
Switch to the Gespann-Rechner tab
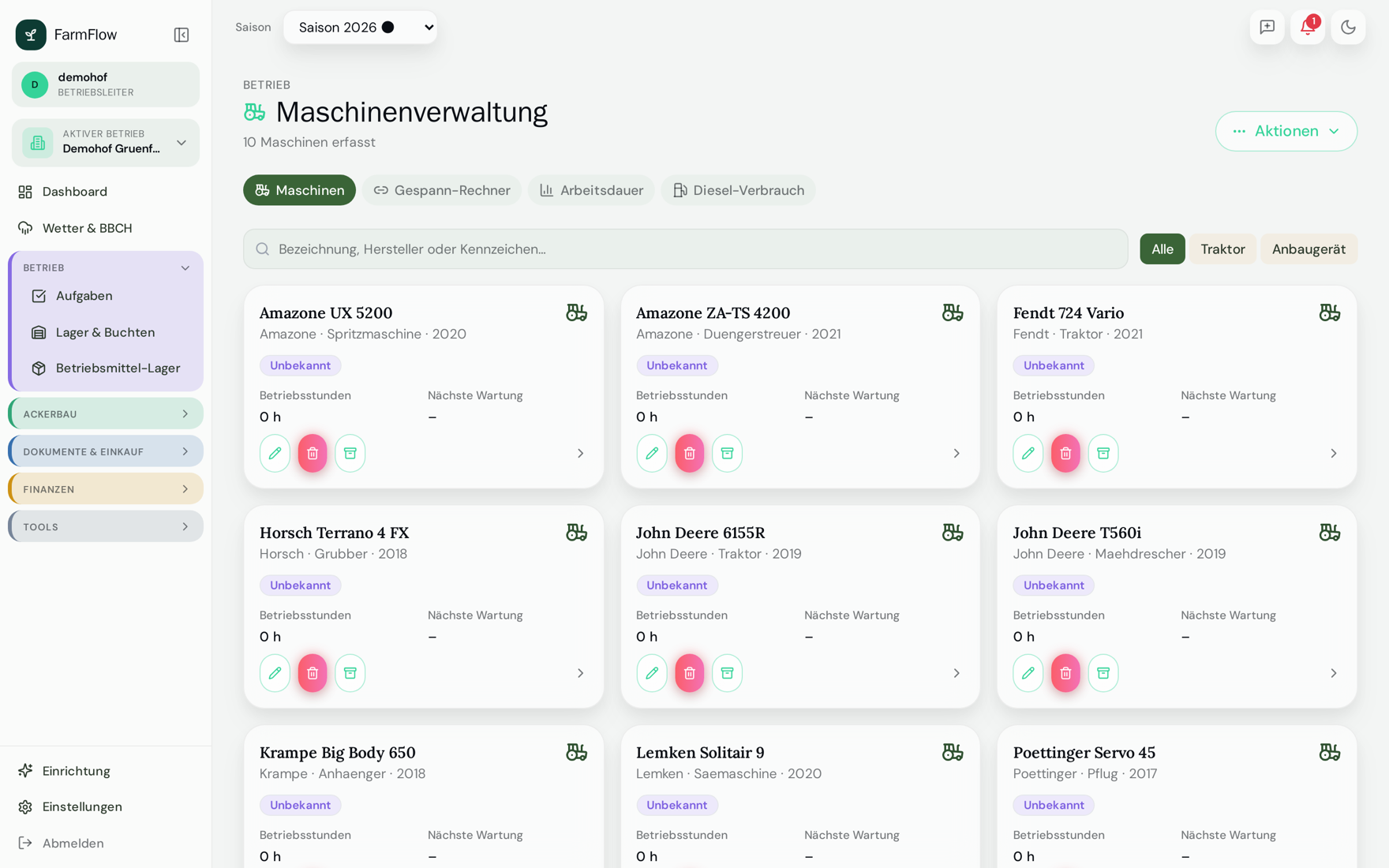tap(442, 190)
